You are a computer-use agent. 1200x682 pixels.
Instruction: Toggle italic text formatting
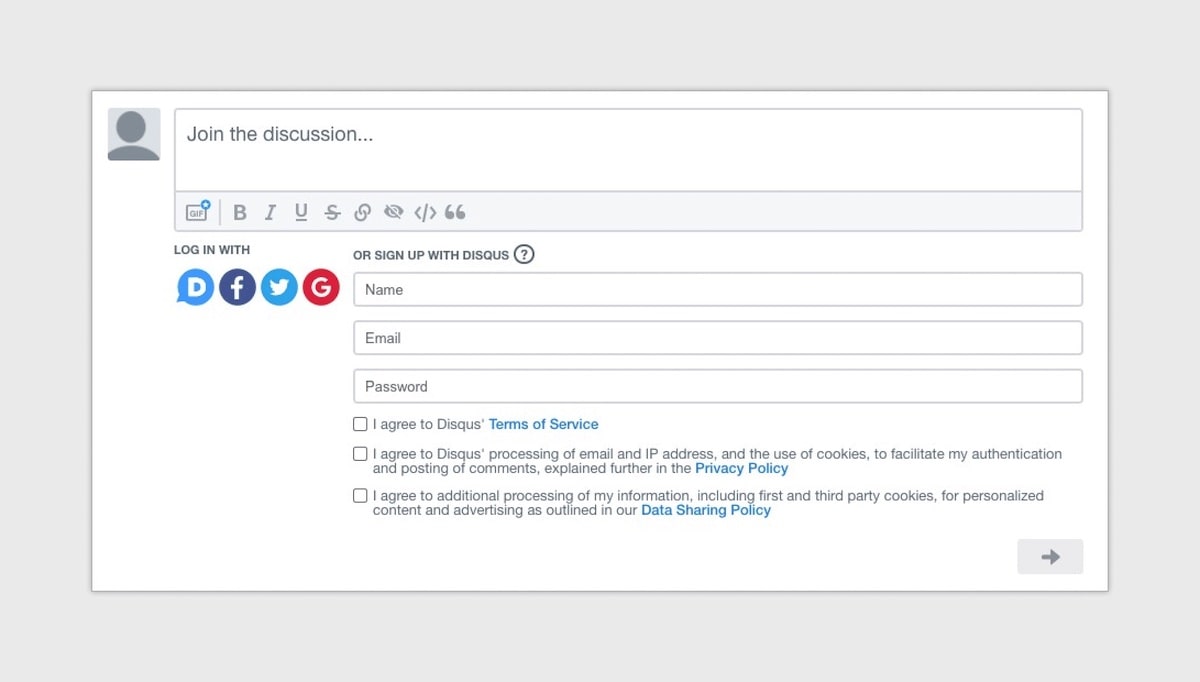(x=270, y=212)
